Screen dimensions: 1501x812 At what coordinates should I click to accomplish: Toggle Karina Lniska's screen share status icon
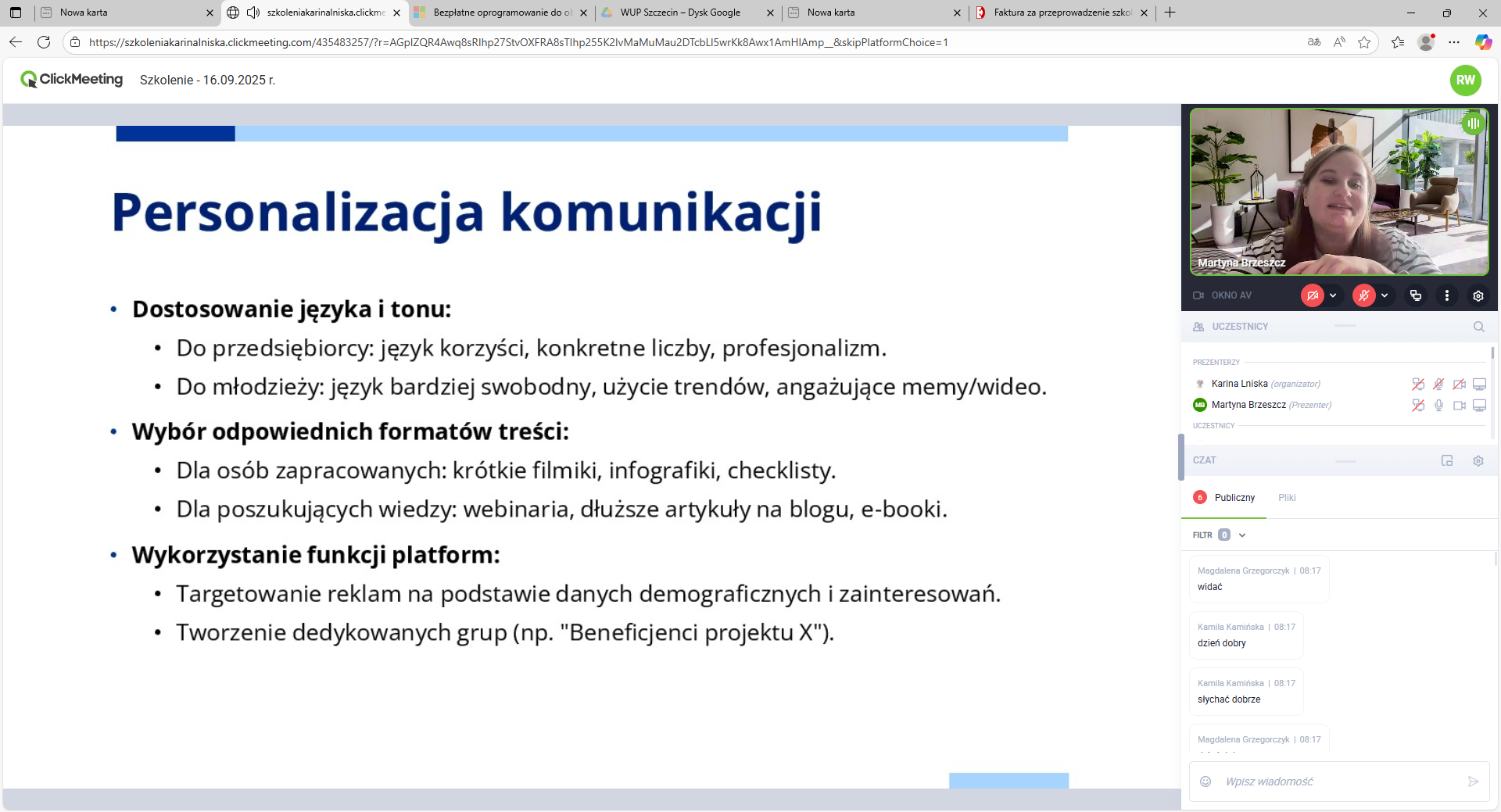click(1418, 384)
